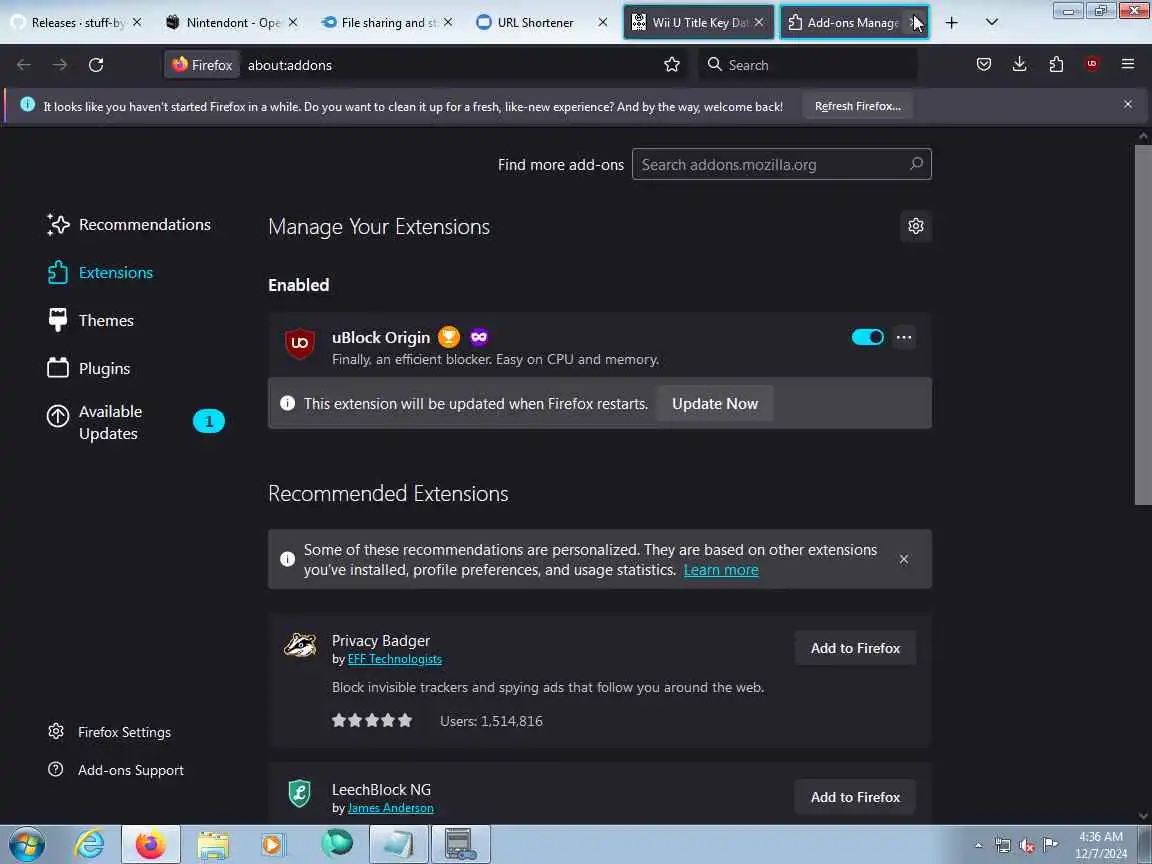
Task: Close the Nintendont tab
Action: 292,23
